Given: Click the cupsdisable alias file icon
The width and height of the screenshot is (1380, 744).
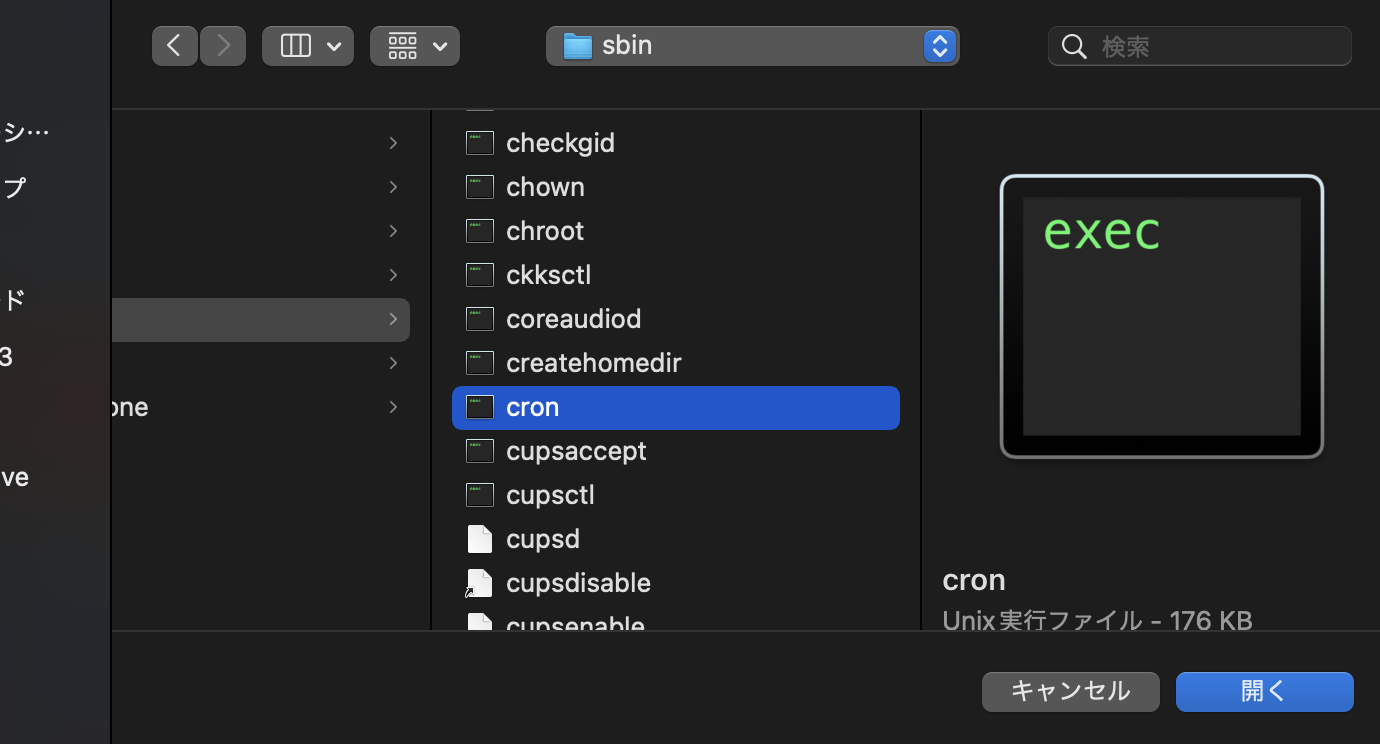Looking at the screenshot, I should (479, 583).
